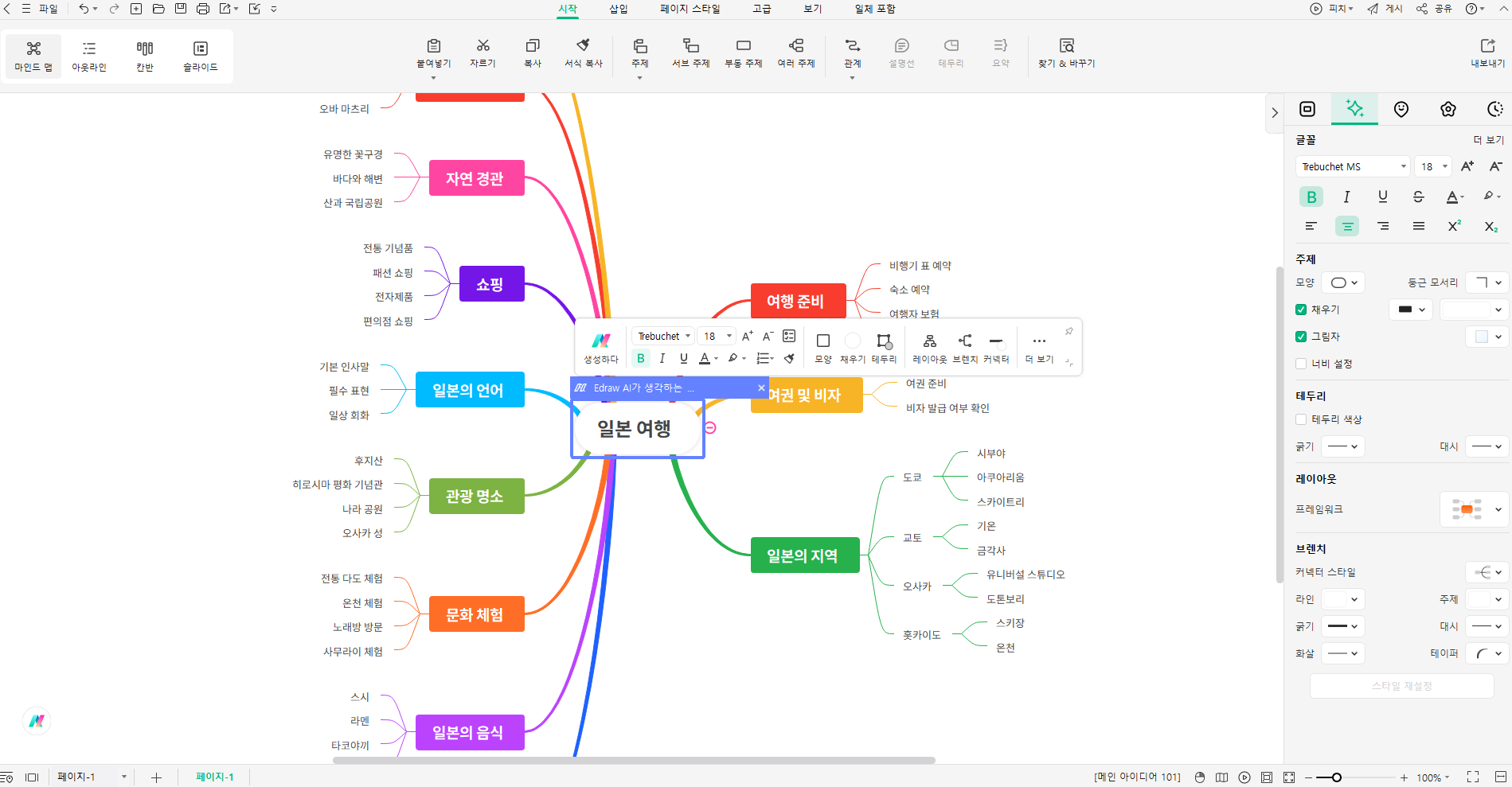Add a new page with plus button

click(156, 777)
